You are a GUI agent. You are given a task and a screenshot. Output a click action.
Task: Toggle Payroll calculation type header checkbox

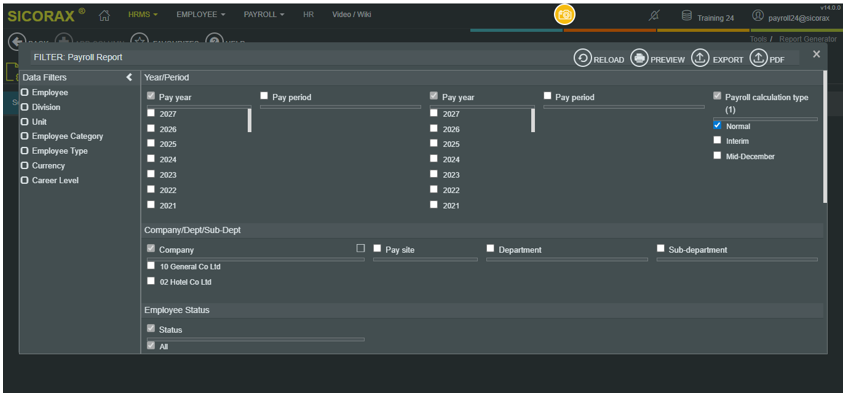[x=717, y=96]
